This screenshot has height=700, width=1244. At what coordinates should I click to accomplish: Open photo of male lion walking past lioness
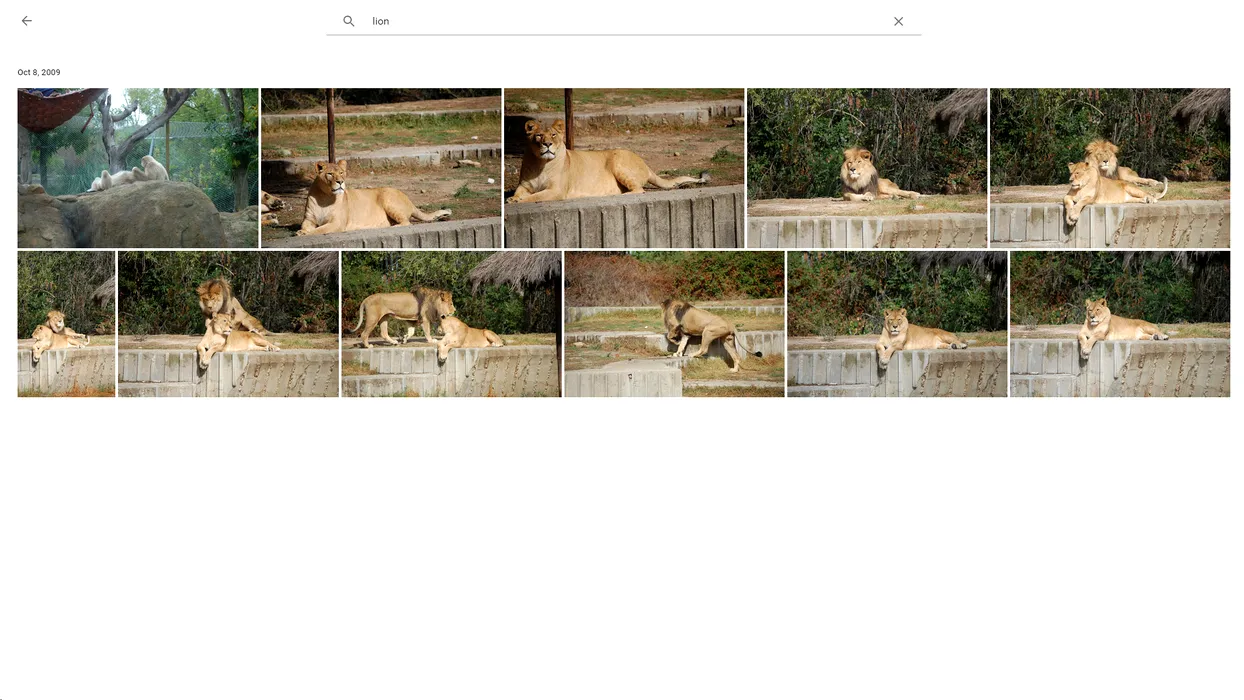pos(451,323)
